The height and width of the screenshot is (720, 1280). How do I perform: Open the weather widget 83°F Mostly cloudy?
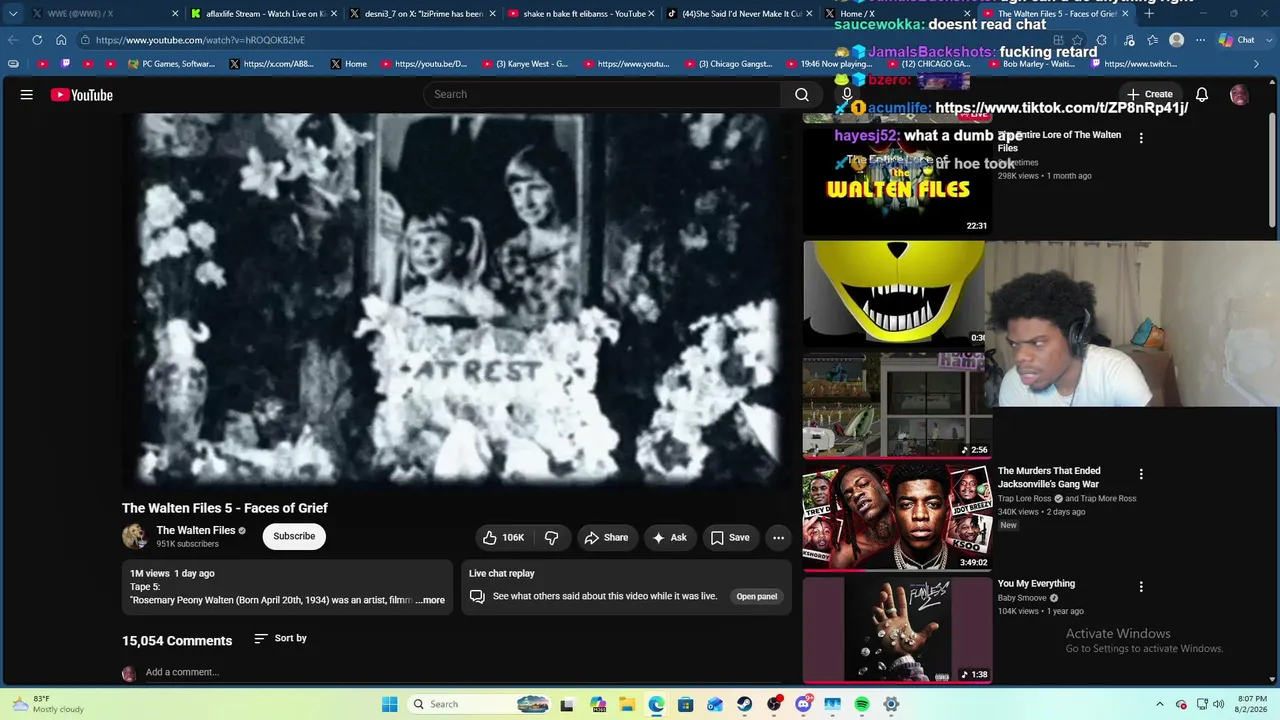coord(46,704)
